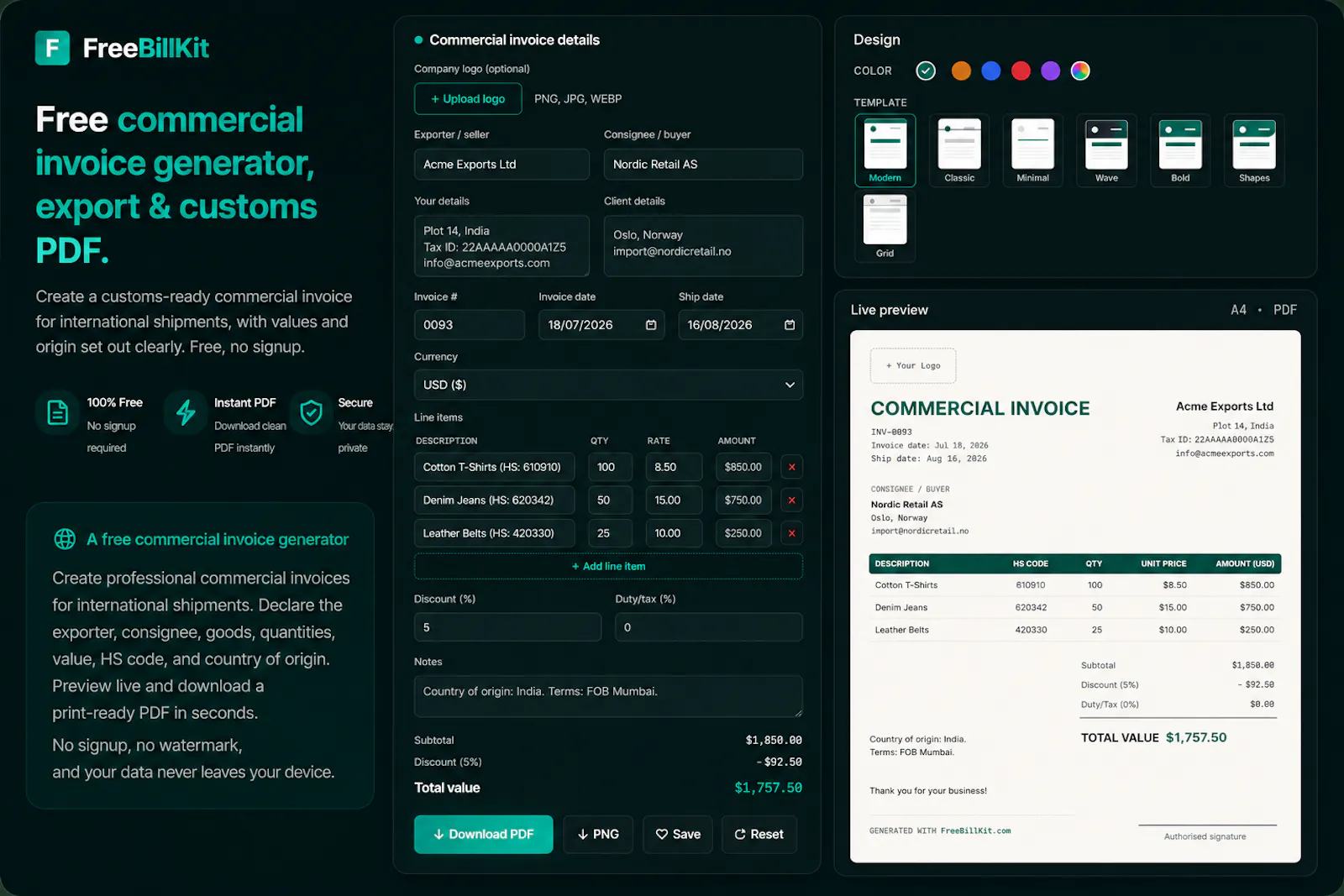
Task: Select the Shapes template thumbnail
Action: (1254, 150)
